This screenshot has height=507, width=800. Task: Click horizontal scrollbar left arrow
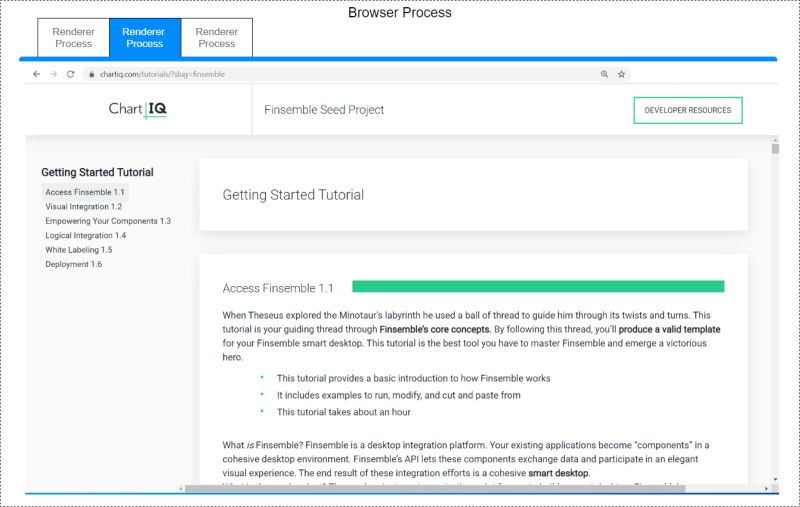pos(181,489)
